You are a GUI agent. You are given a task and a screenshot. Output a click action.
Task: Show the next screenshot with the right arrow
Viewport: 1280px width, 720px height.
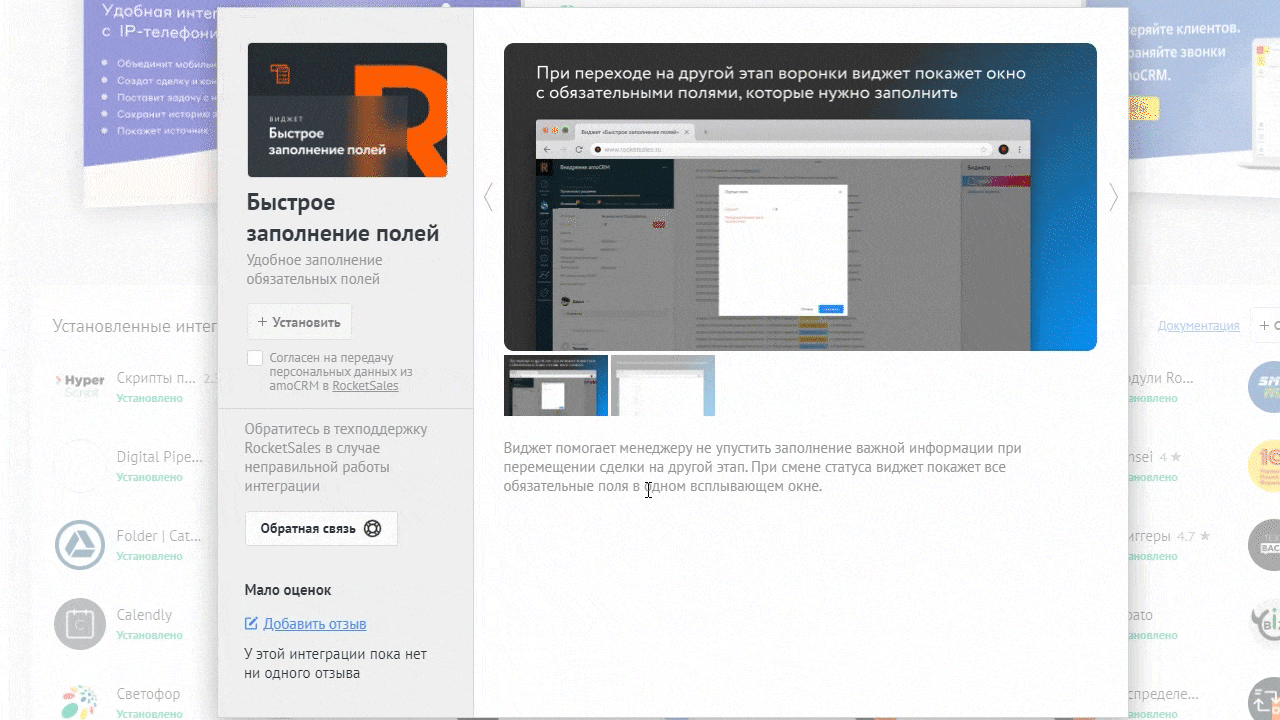click(x=1113, y=198)
